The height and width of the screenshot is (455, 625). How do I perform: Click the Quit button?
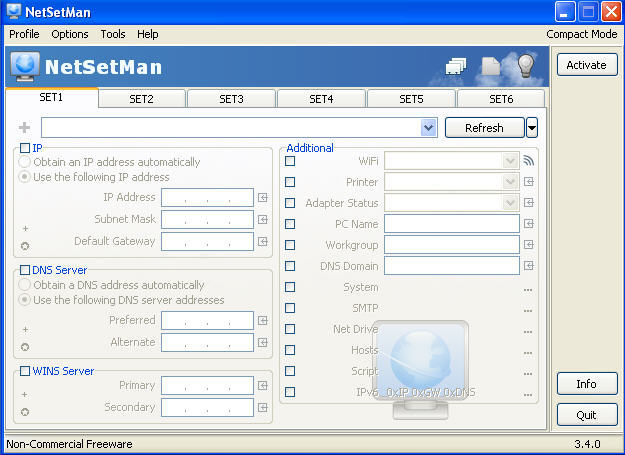[587, 415]
